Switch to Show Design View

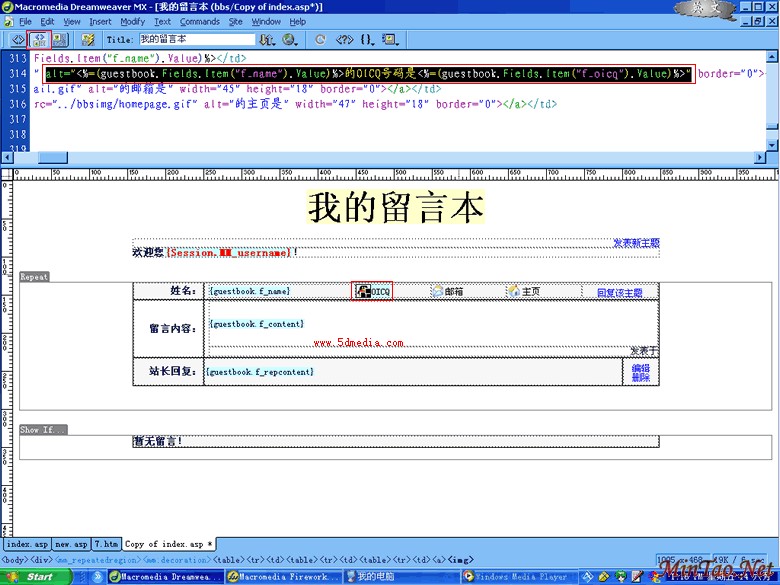click(x=60, y=39)
